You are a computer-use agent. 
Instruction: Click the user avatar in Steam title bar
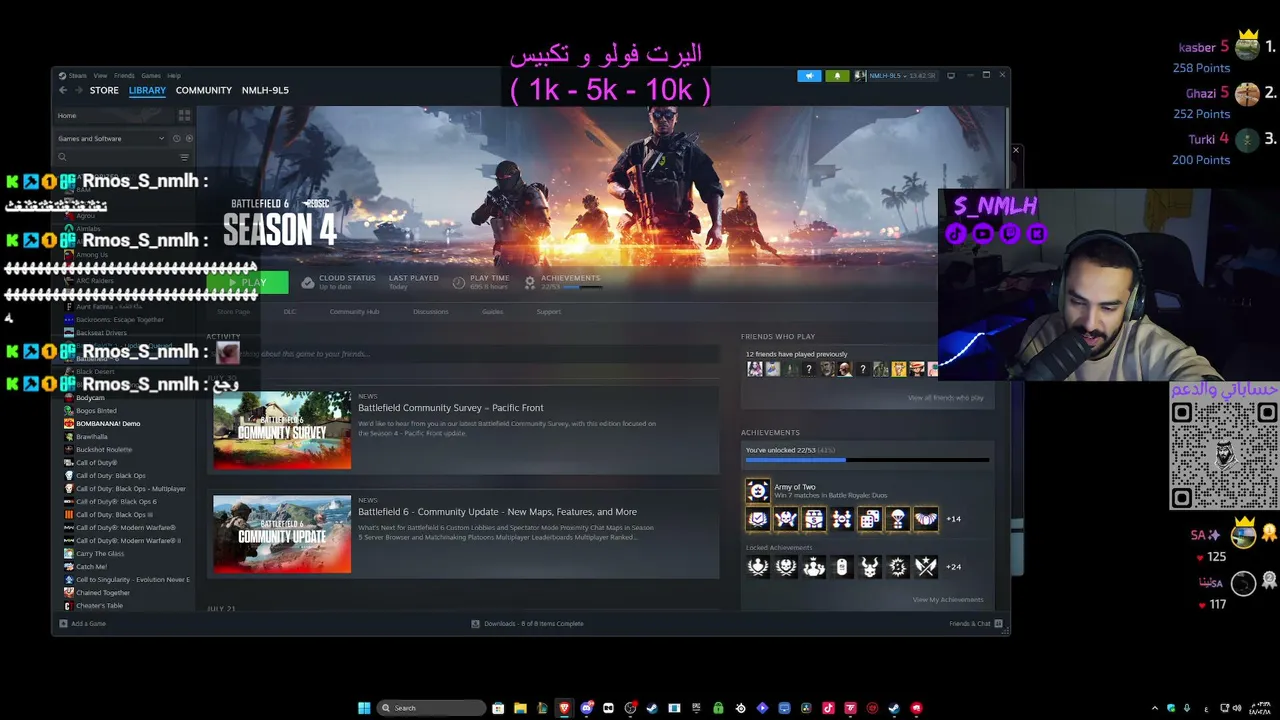click(x=861, y=76)
